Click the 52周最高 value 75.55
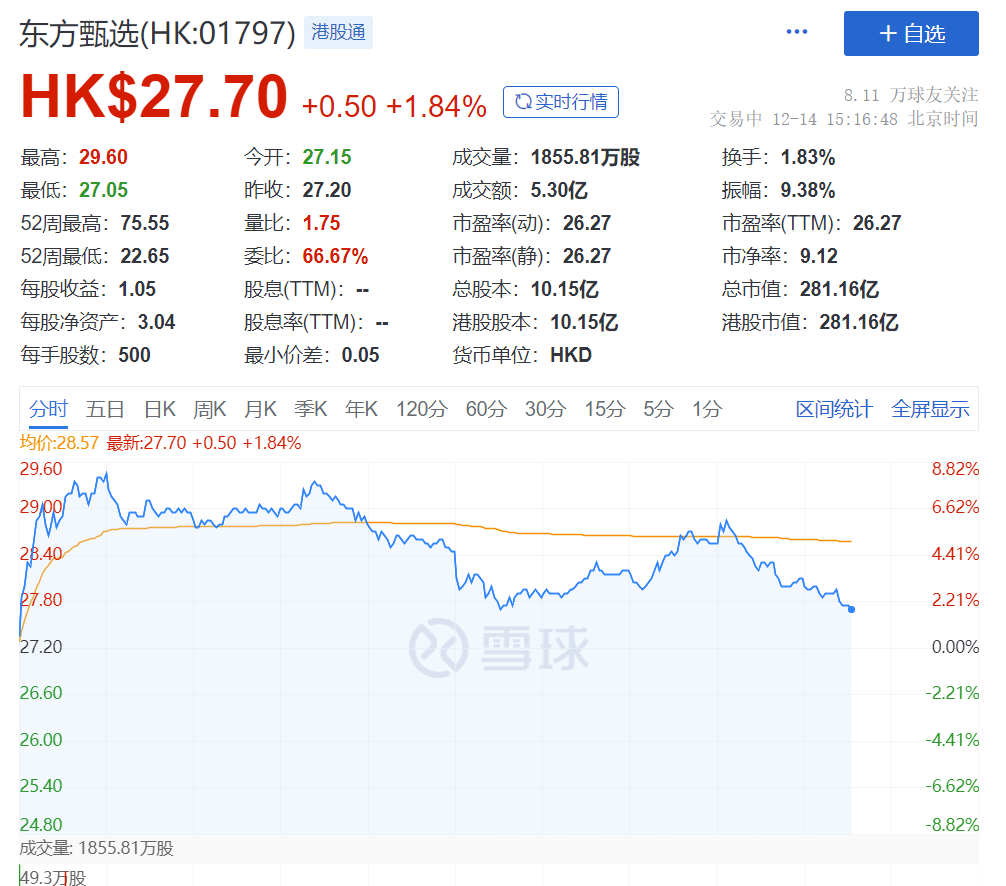 tap(145, 223)
